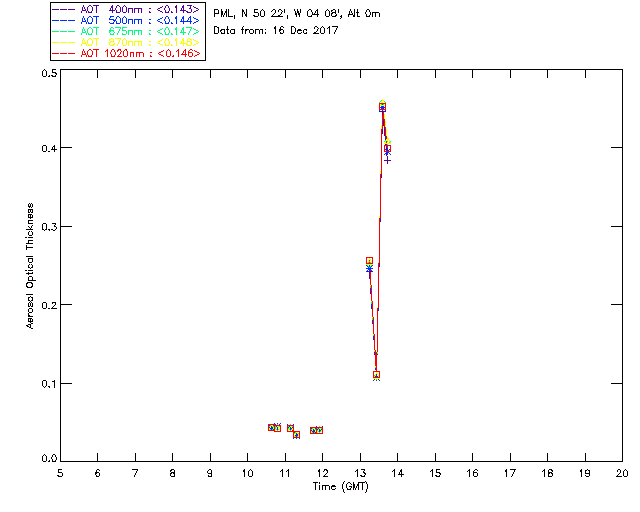
Task: Click the AOT 1020nm legend entry
Action: tap(127, 53)
